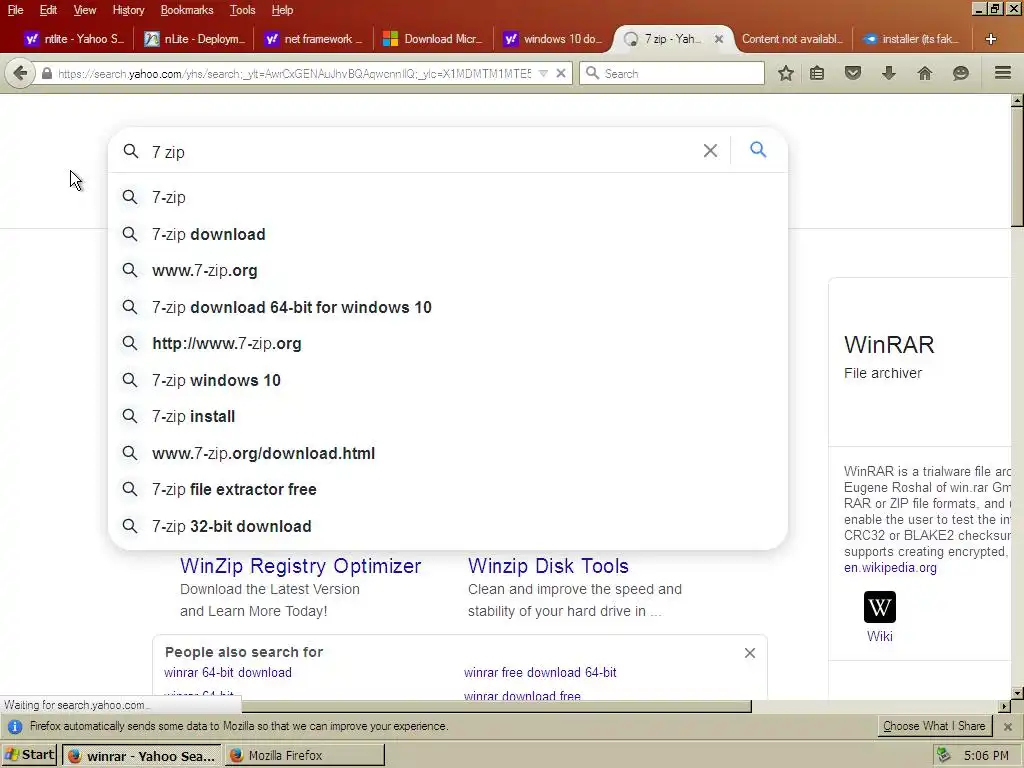Click the system tray network icon

tap(942, 756)
